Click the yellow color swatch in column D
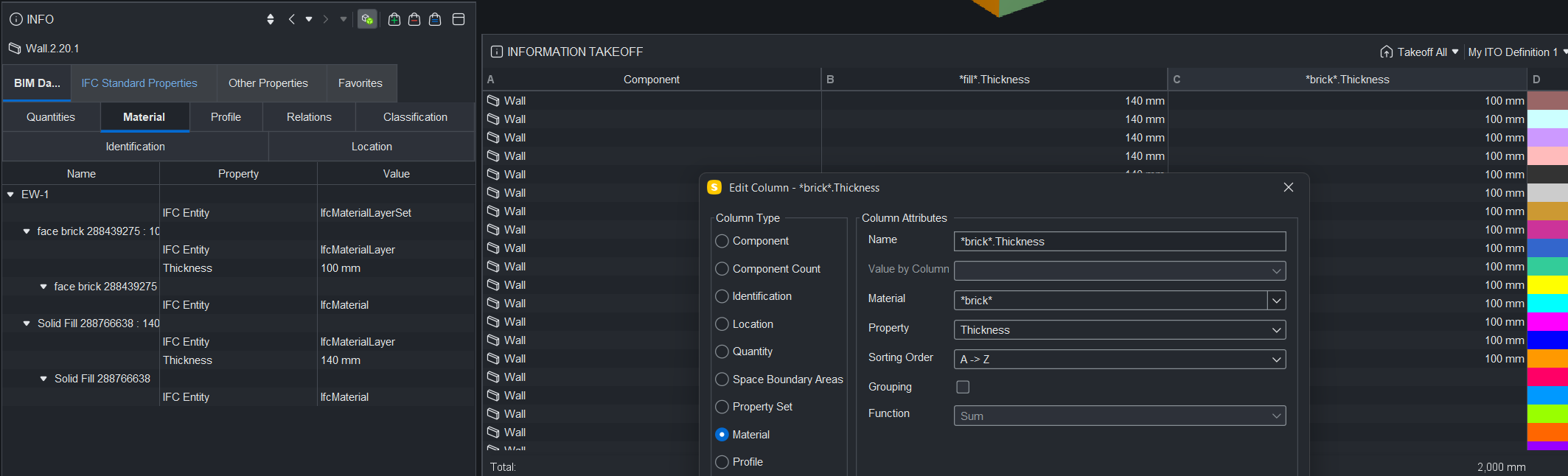Screen dimensions: 1568x476 (1547, 285)
